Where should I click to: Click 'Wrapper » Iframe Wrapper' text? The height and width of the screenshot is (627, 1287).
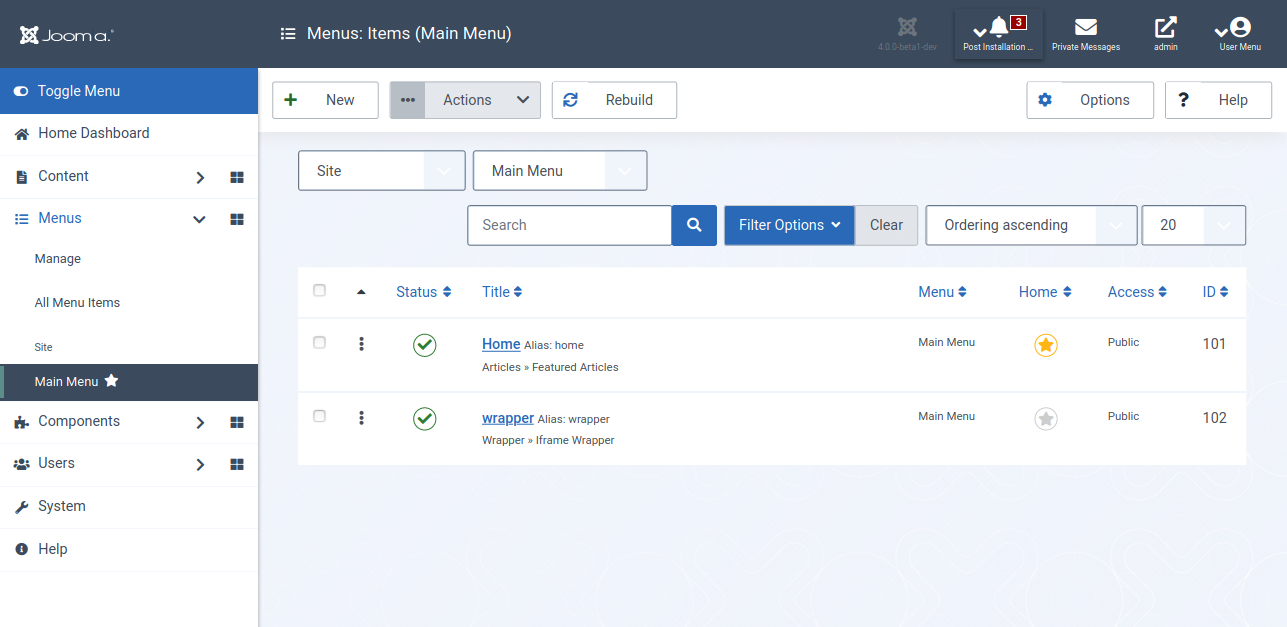pos(548,440)
